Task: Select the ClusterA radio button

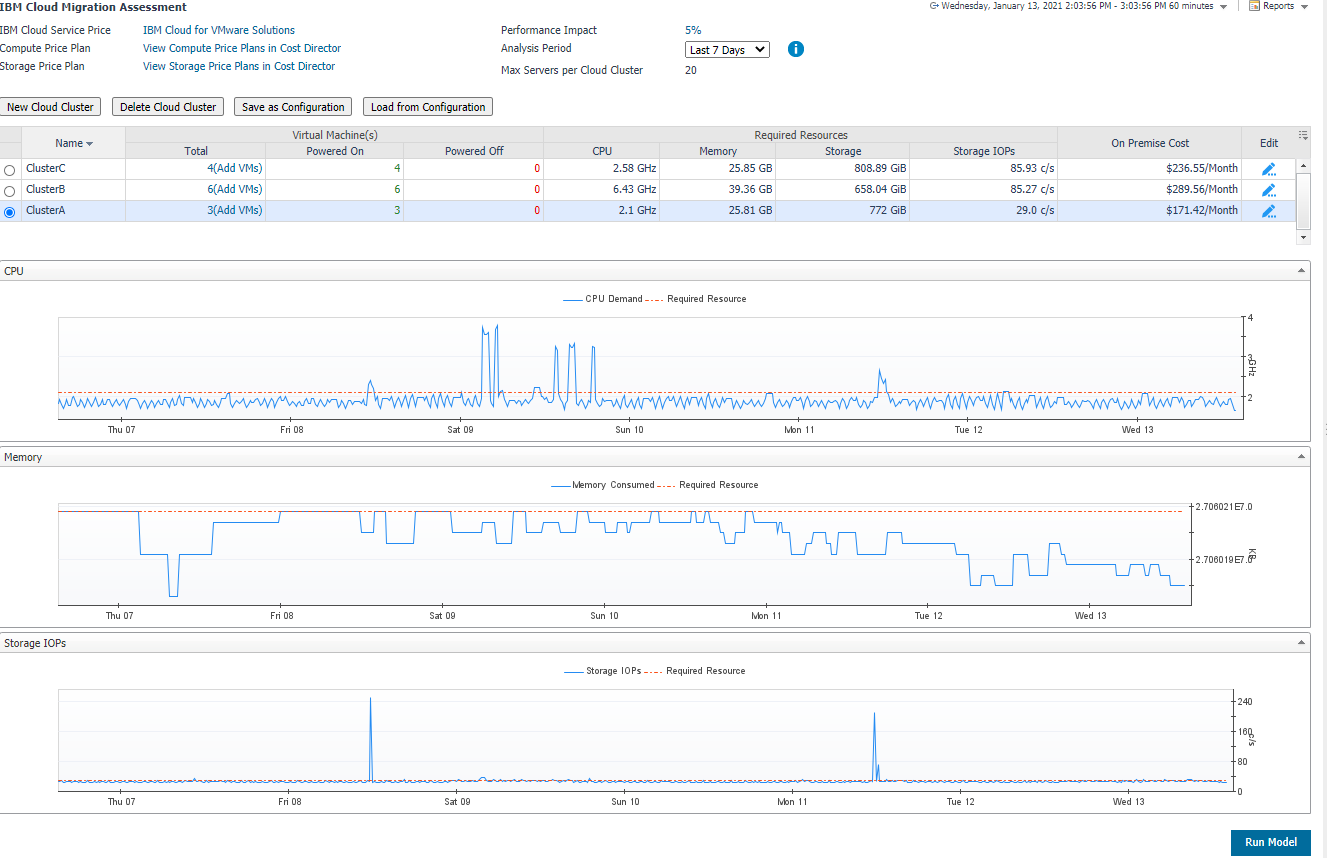Action: [10, 212]
